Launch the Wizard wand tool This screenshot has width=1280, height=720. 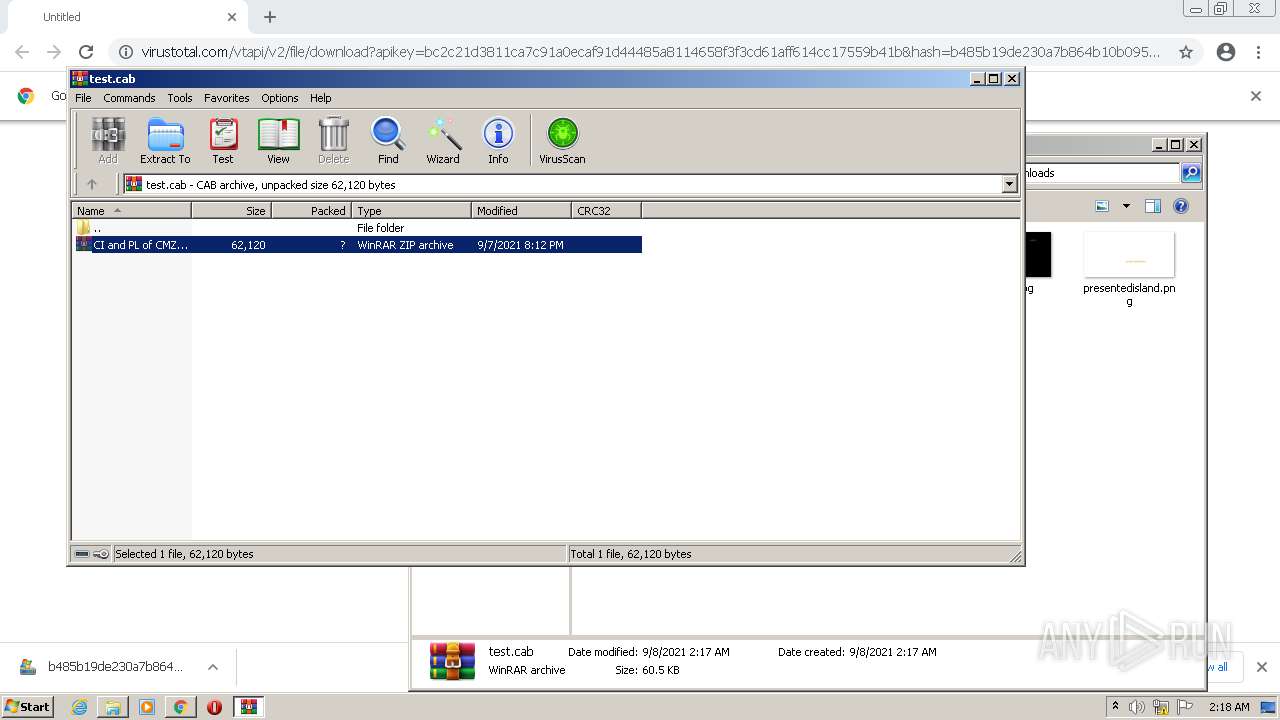(x=443, y=141)
